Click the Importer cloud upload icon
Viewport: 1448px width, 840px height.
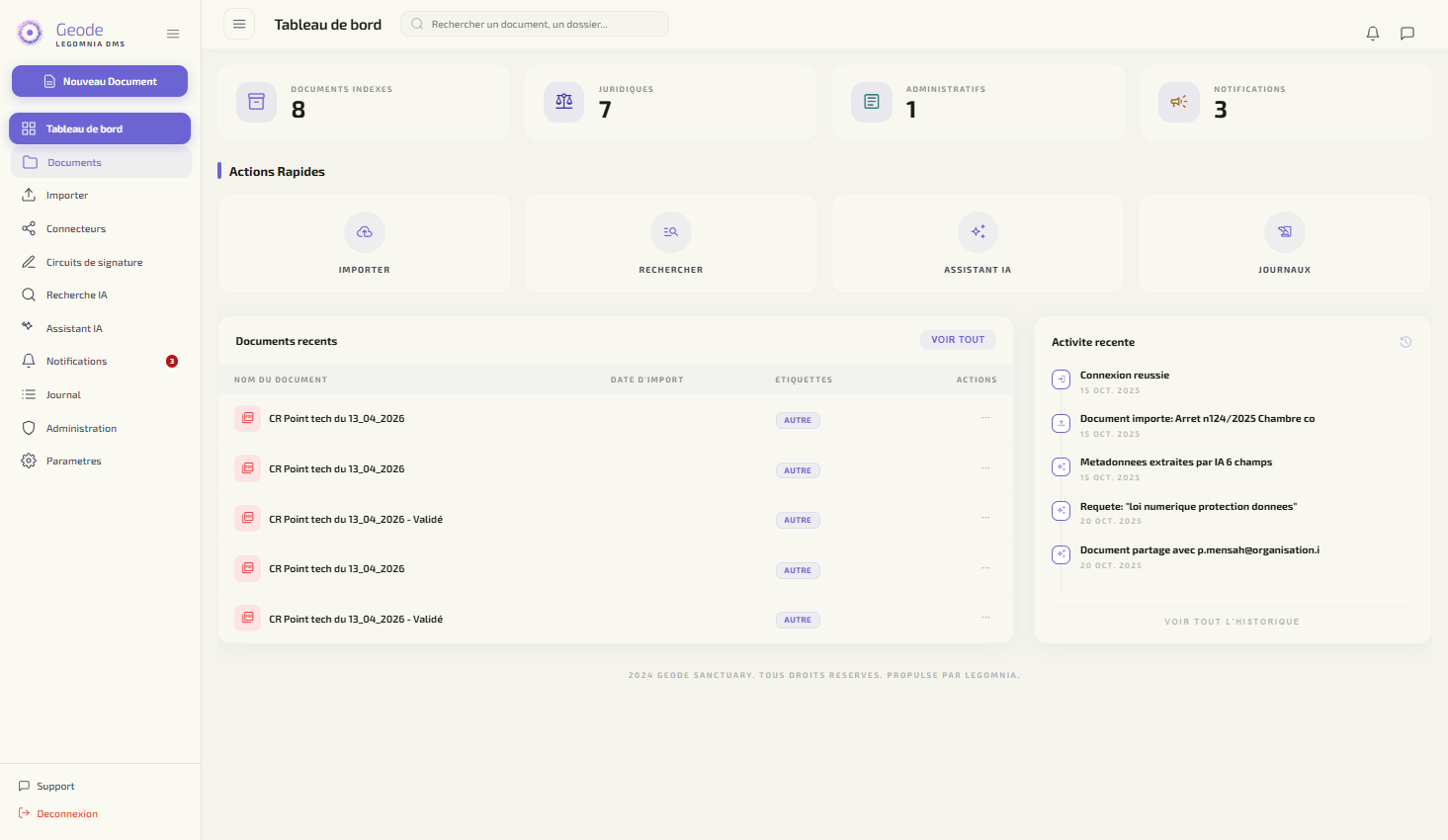[x=365, y=232]
